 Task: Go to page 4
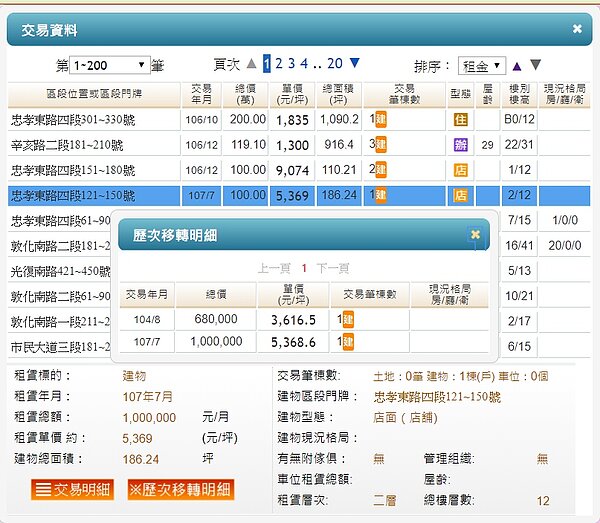(x=304, y=64)
